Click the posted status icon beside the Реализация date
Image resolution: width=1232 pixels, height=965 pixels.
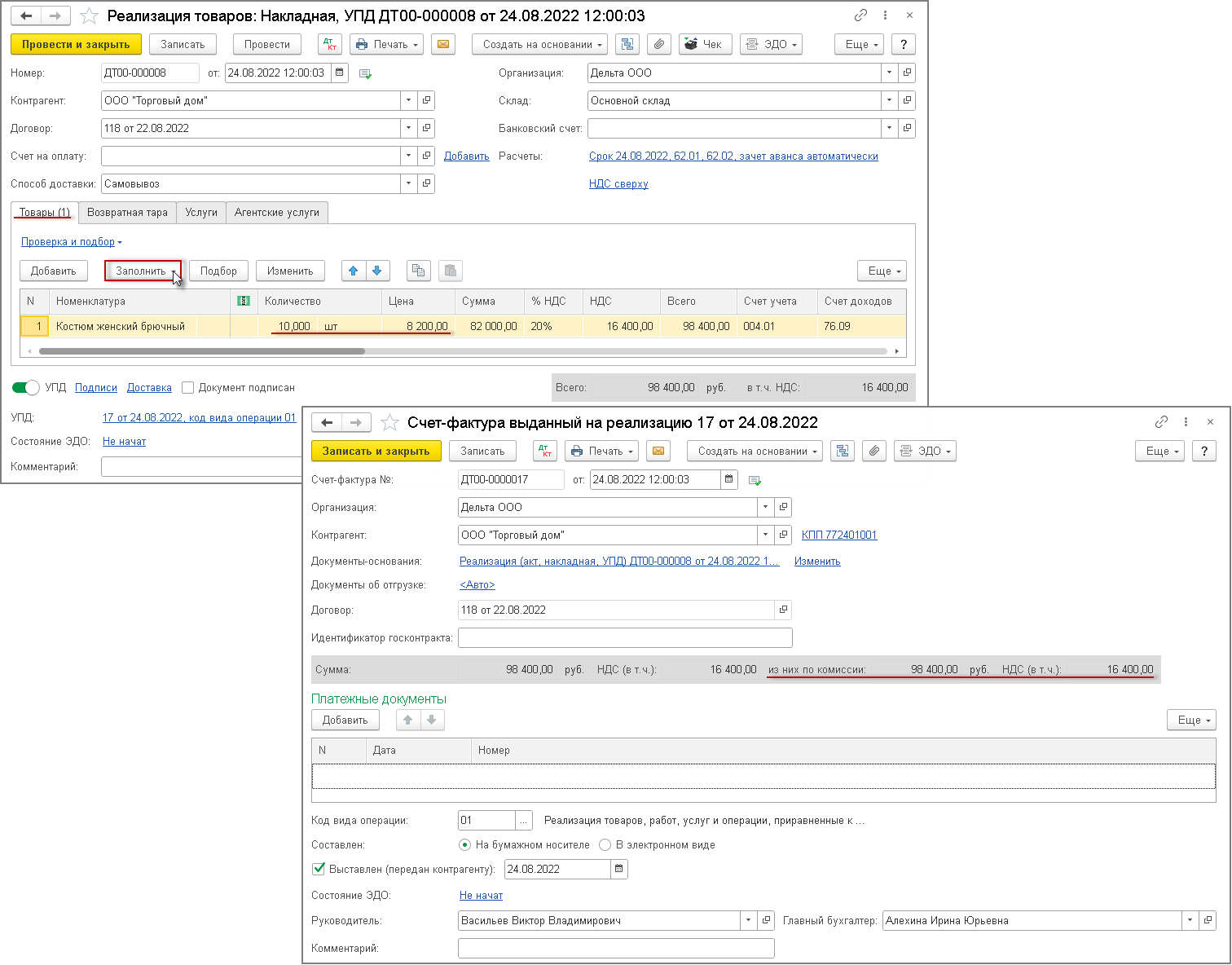366,73
